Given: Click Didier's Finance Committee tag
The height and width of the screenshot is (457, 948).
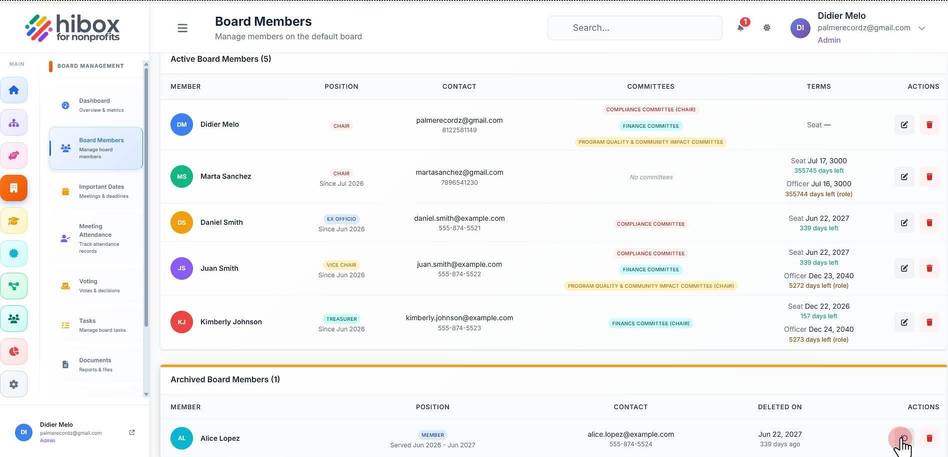Looking at the screenshot, I should (651, 126).
